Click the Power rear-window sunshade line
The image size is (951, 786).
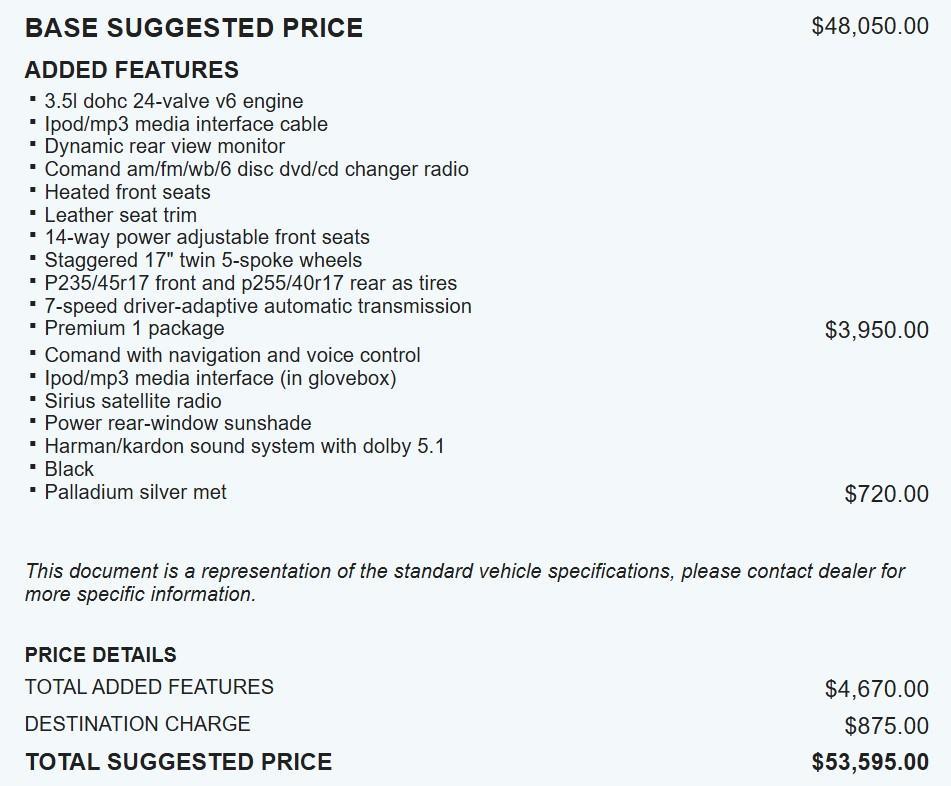[x=177, y=423]
